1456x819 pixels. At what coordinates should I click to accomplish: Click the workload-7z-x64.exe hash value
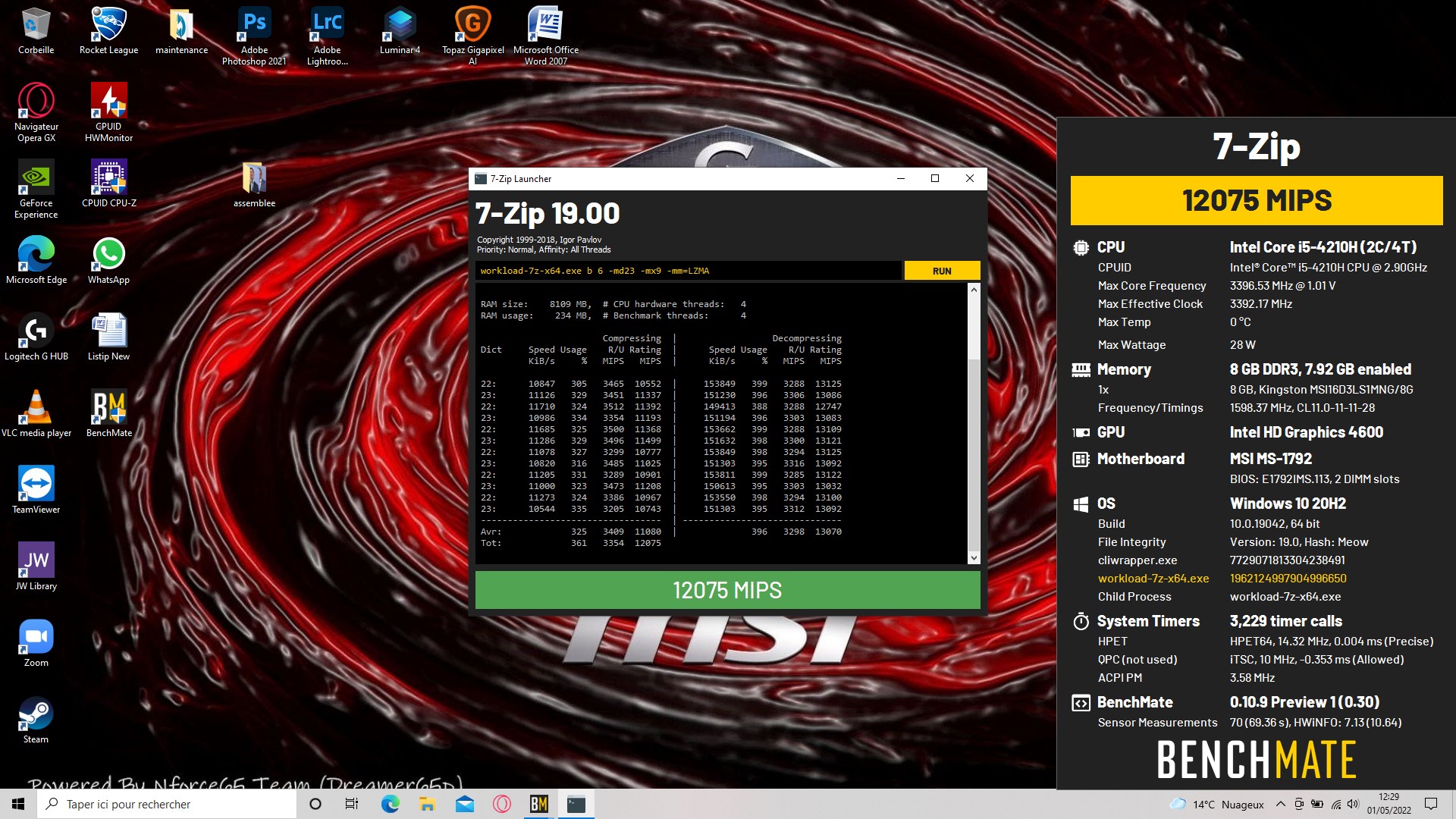pos(1288,579)
